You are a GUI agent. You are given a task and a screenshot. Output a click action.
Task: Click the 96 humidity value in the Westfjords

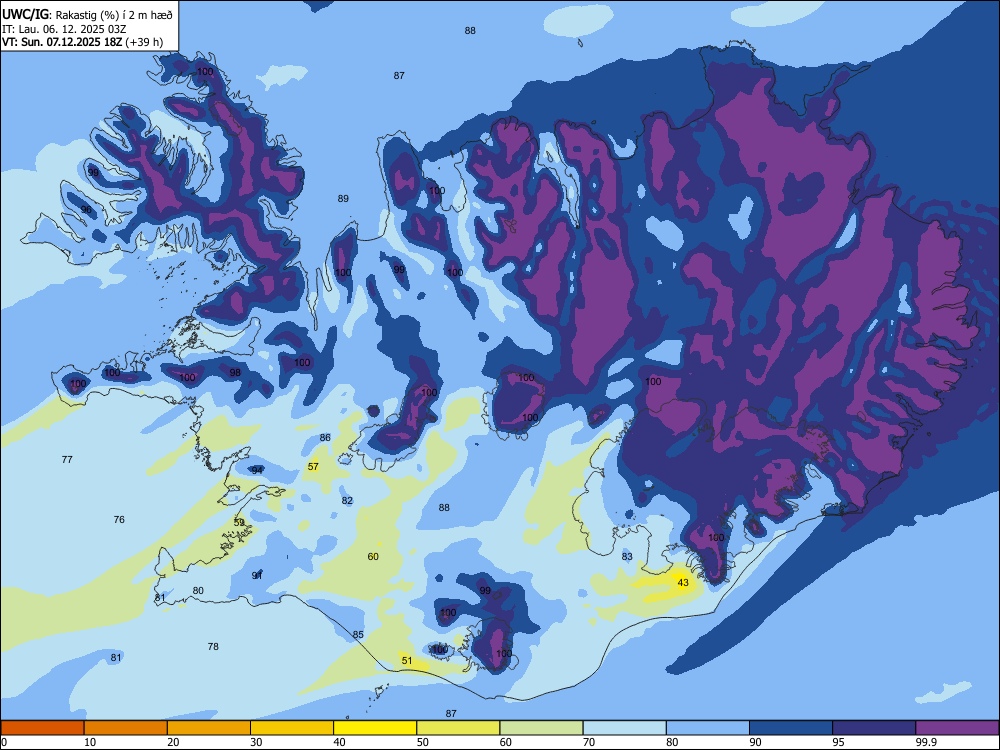(86, 210)
